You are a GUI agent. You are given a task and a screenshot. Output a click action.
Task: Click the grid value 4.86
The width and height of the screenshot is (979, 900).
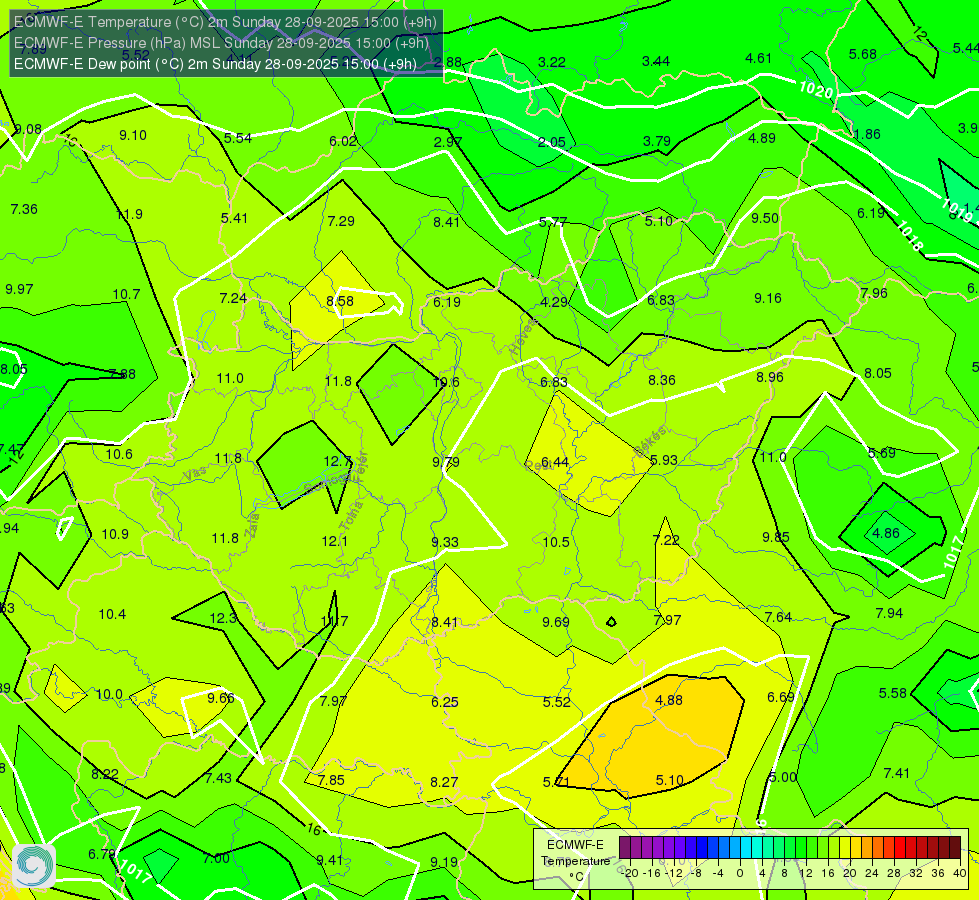(886, 533)
